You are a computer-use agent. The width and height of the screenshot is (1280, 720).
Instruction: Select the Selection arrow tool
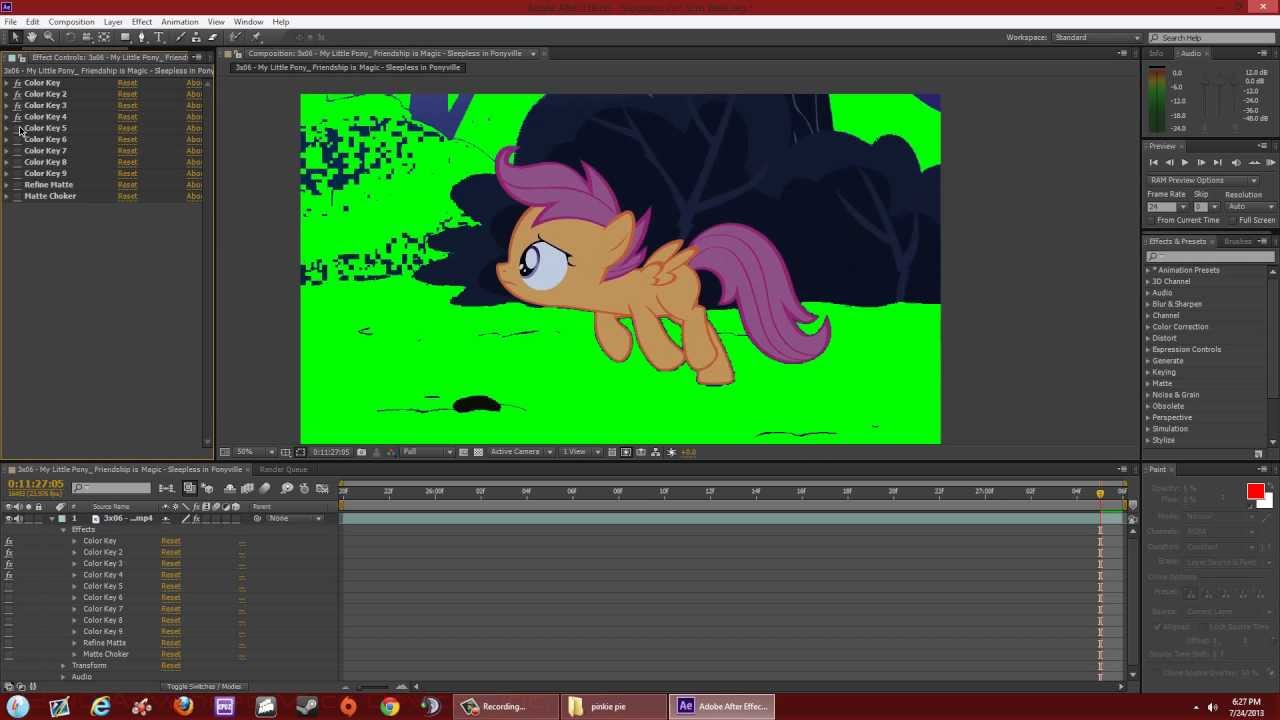[15, 37]
